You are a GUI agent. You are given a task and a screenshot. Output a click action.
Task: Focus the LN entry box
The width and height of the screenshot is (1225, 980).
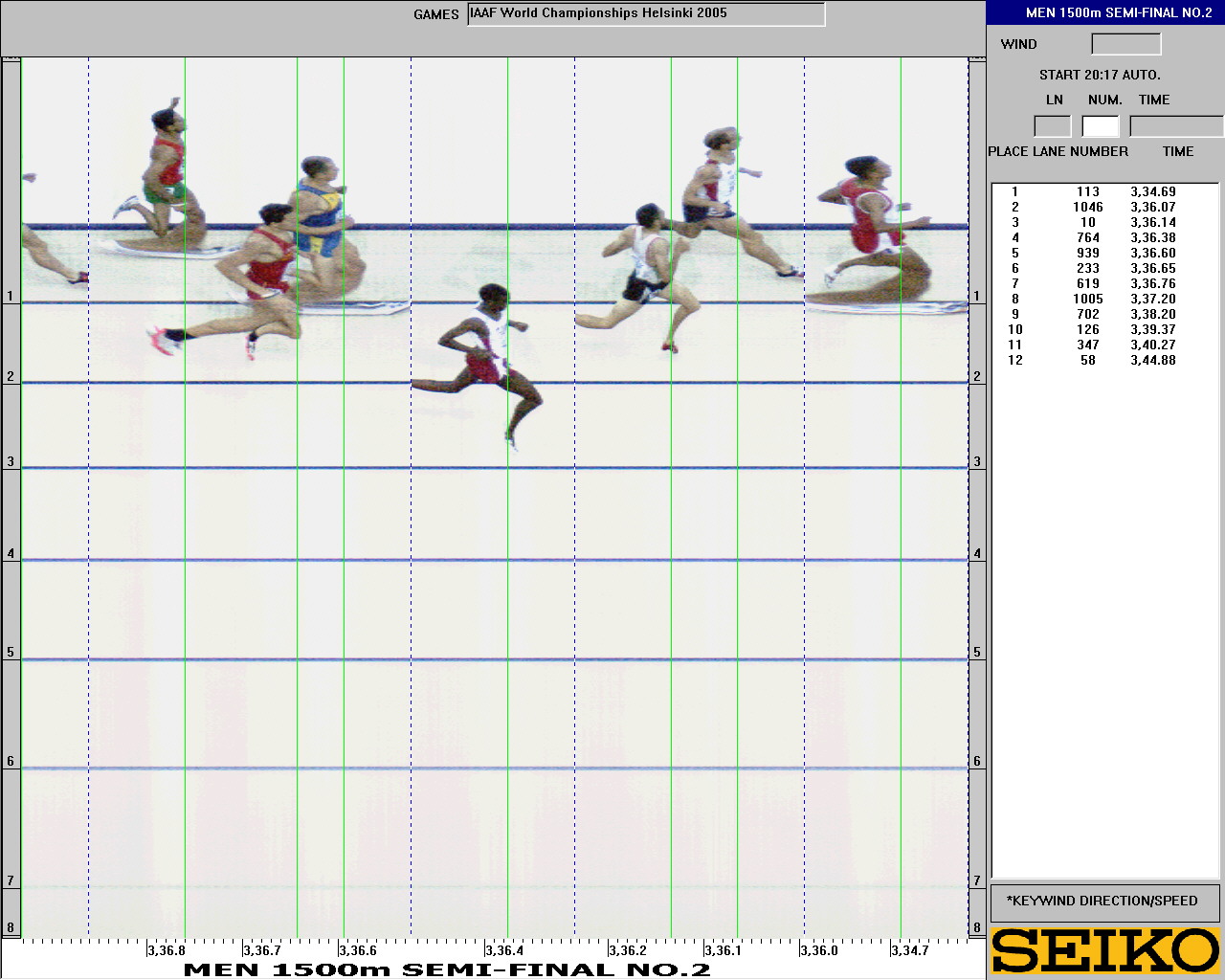click(1052, 126)
